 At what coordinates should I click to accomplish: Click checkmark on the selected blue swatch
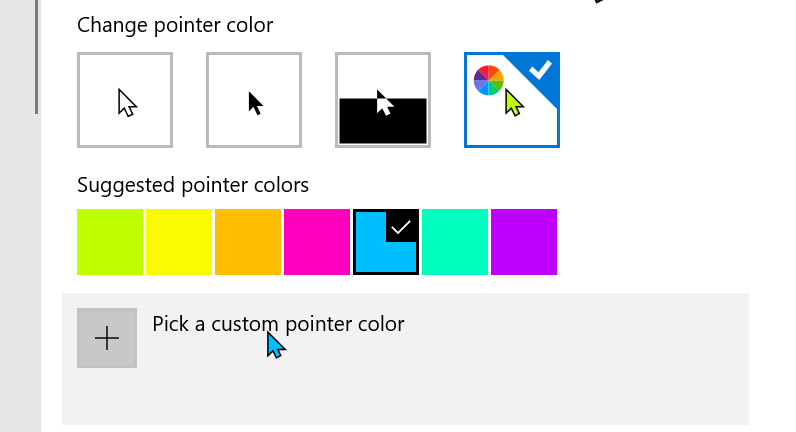(x=401, y=226)
